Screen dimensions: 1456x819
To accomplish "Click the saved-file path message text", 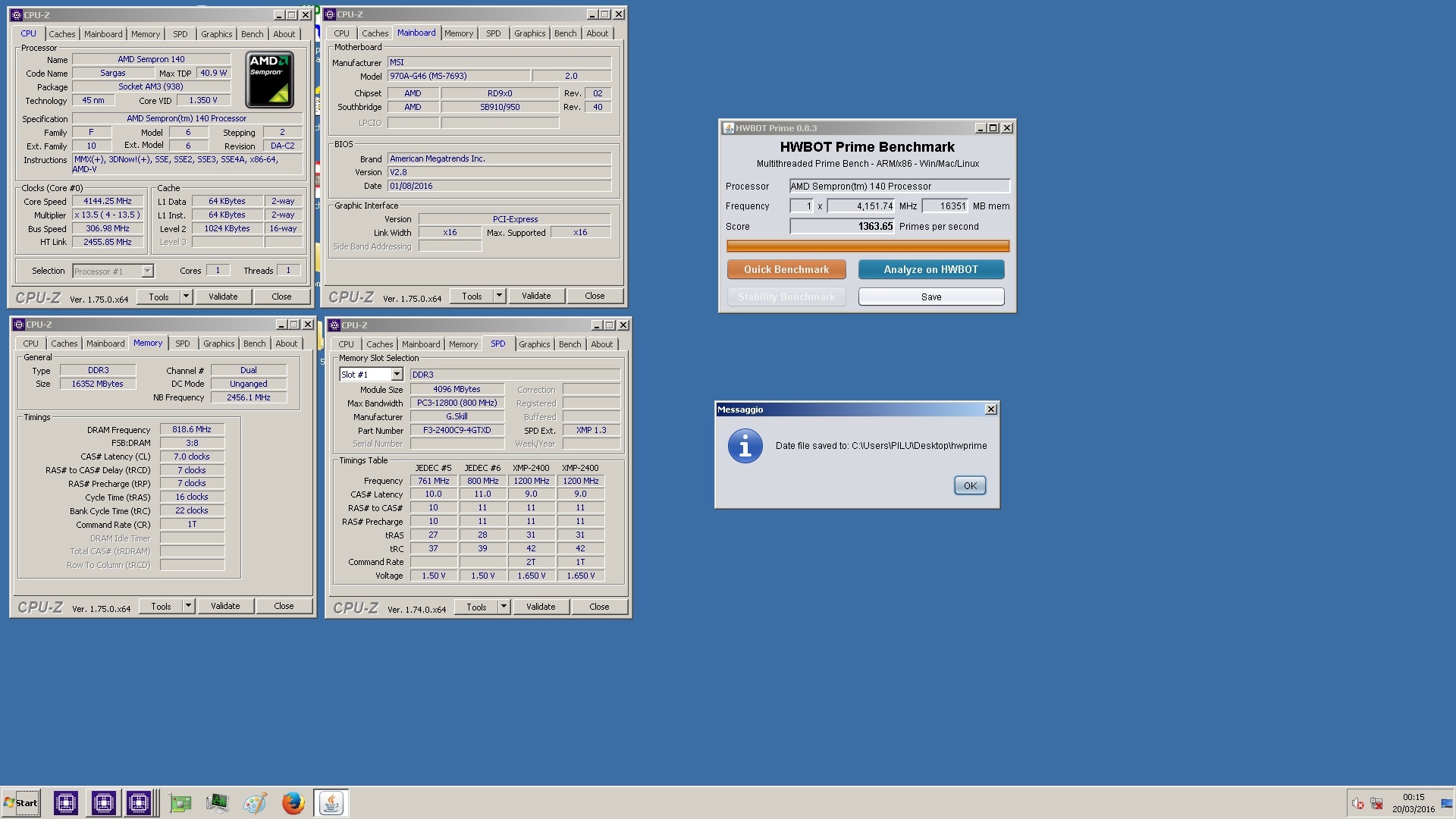I will (881, 446).
